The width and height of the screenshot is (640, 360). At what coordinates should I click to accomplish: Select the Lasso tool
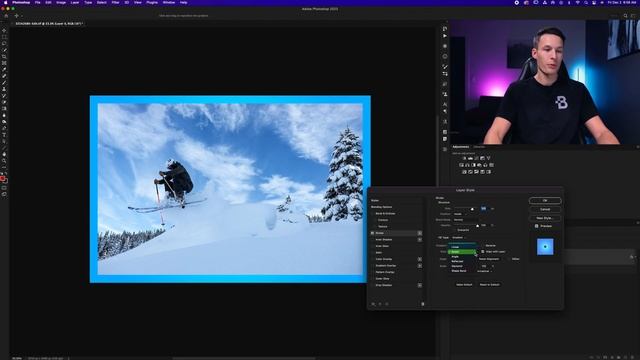(4, 44)
